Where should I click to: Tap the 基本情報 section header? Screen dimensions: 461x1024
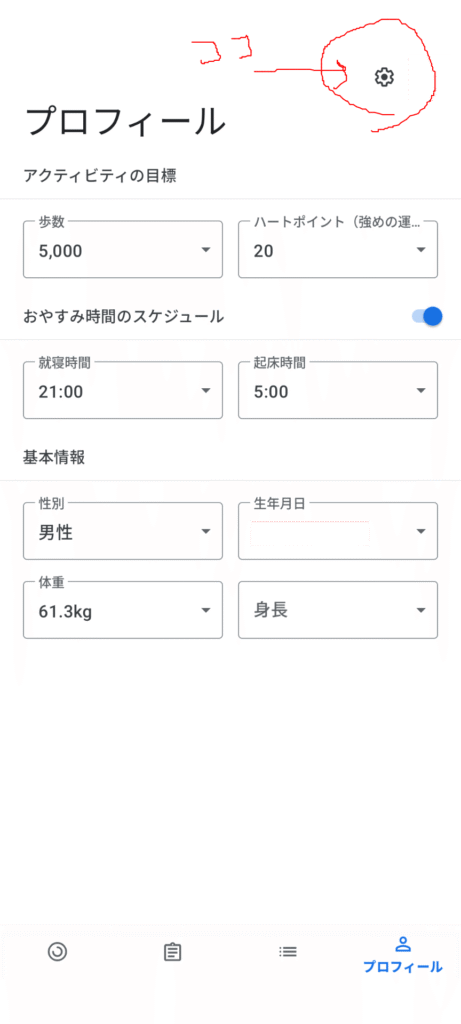pyautogui.click(x=54, y=457)
